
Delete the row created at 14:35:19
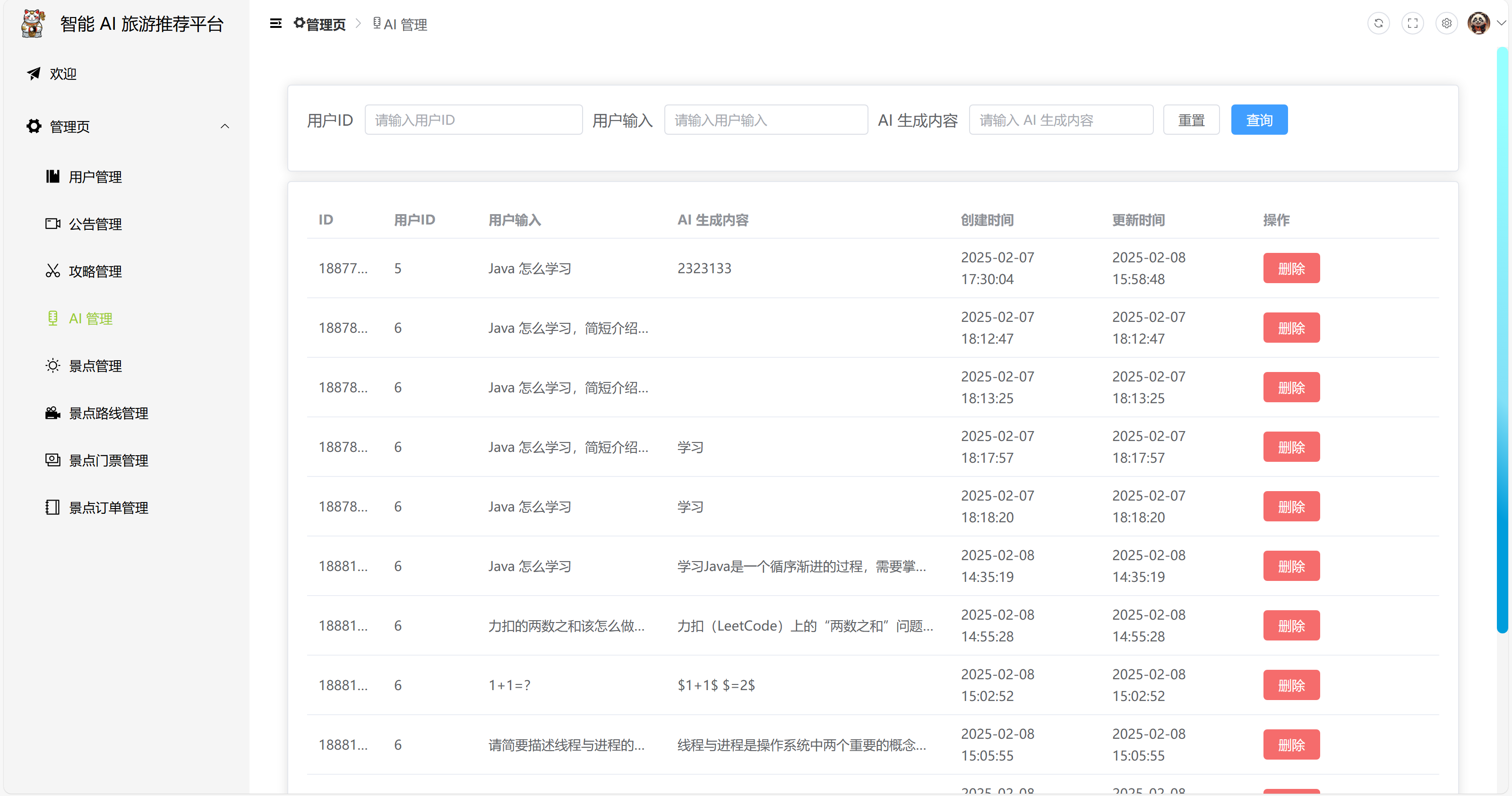click(1291, 566)
